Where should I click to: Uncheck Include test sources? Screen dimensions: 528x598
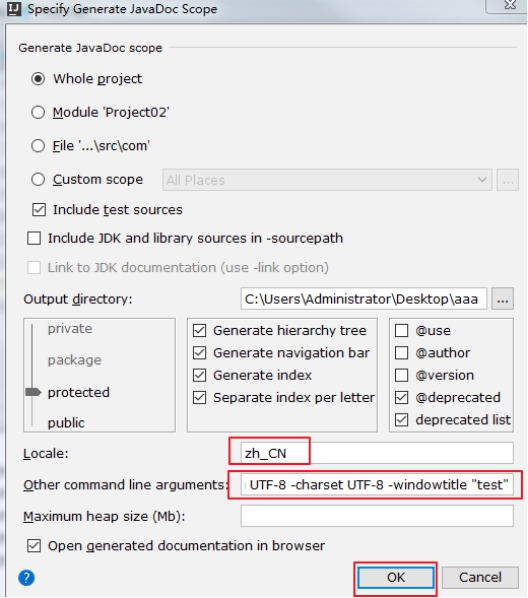[39, 210]
